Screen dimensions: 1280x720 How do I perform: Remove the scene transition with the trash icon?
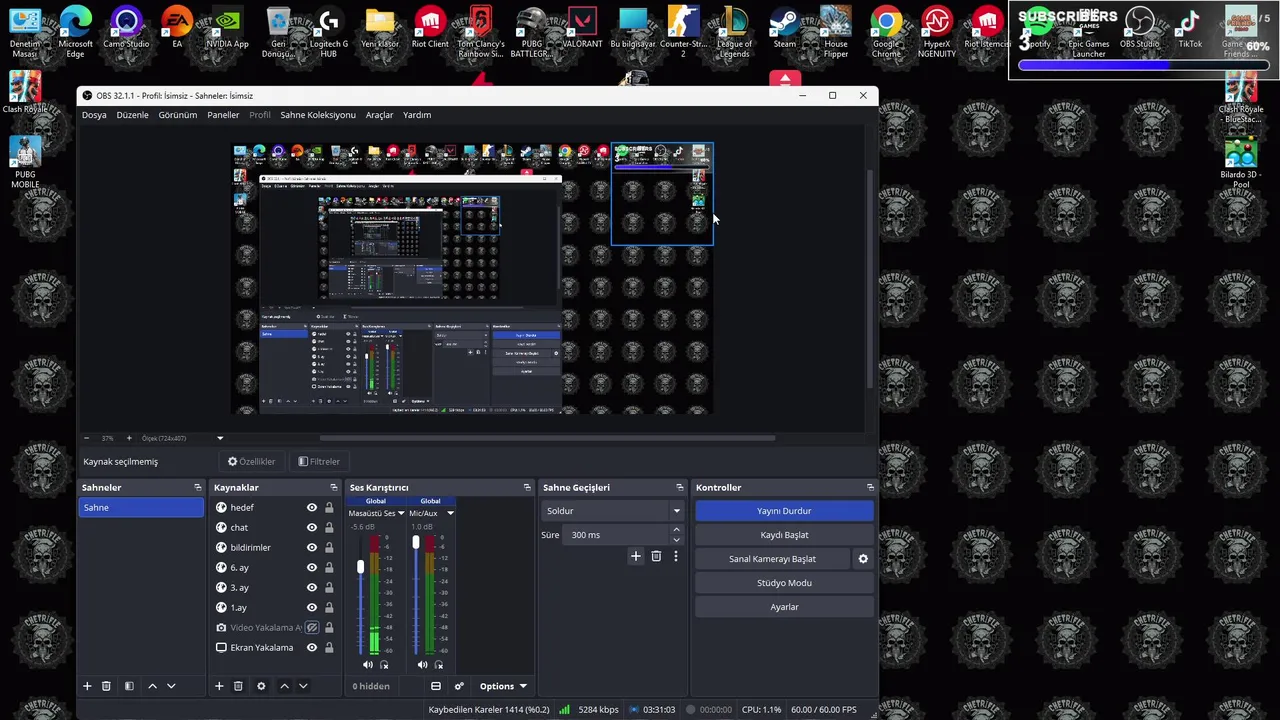pos(656,556)
